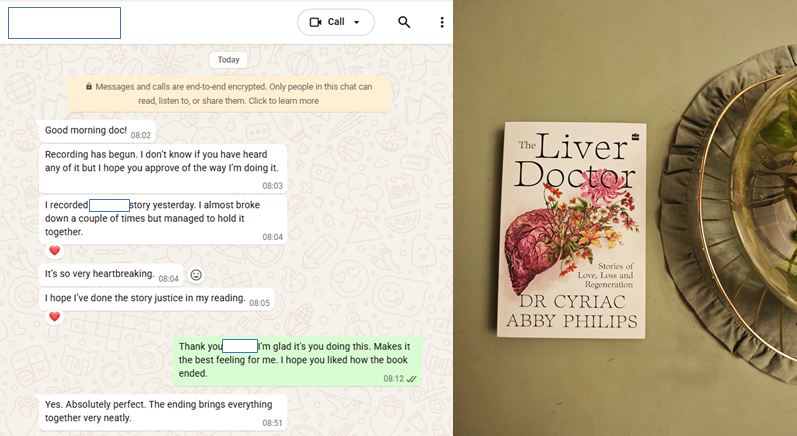Open emoji reaction for "It's so very heartbreaking"
The image size is (797, 436).
point(196,275)
